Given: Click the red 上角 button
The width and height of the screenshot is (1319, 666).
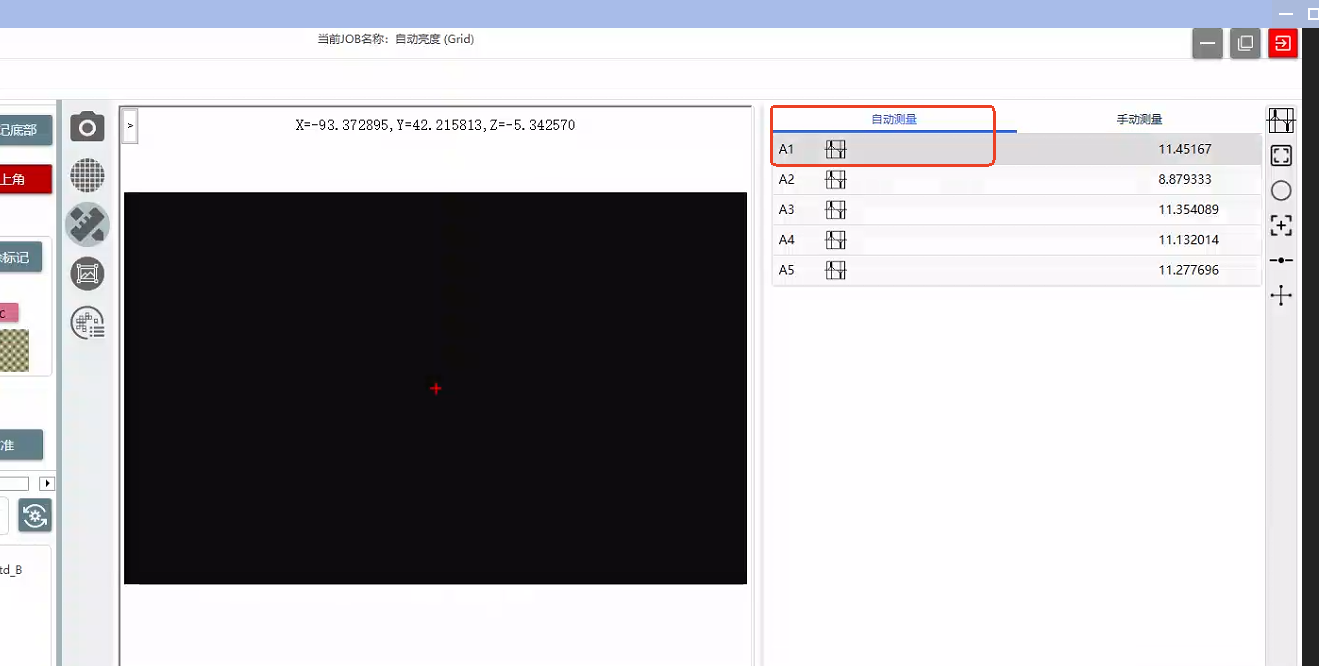Looking at the screenshot, I should (25, 180).
